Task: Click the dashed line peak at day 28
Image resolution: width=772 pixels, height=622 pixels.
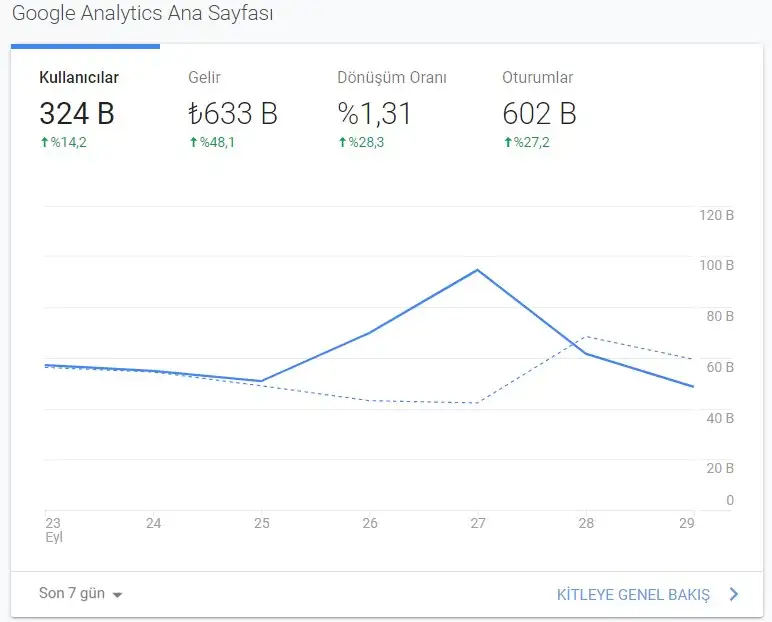Action: tap(586, 337)
